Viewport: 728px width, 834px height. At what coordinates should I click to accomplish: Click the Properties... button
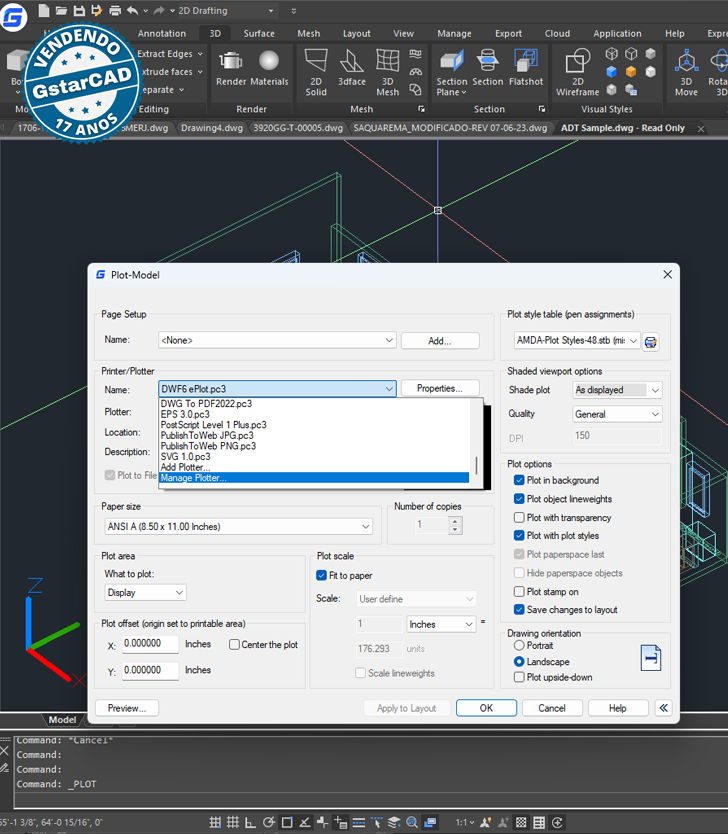point(440,388)
